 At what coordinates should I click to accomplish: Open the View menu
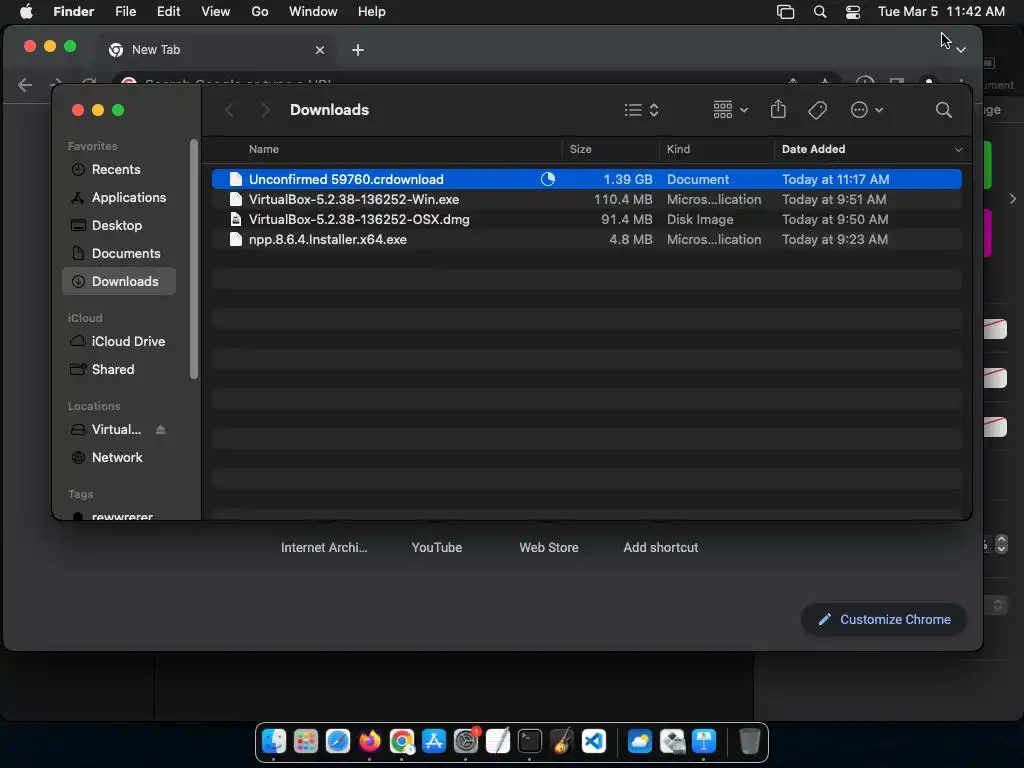pos(216,12)
